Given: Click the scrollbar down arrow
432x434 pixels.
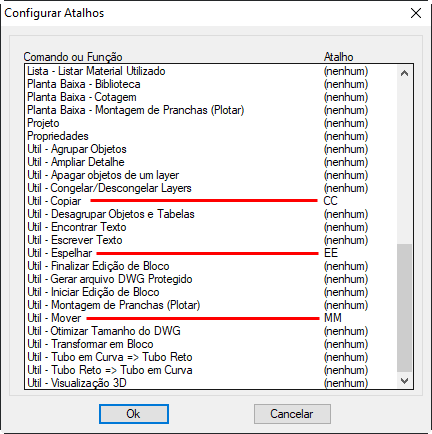Looking at the screenshot, I should point(404,381).
